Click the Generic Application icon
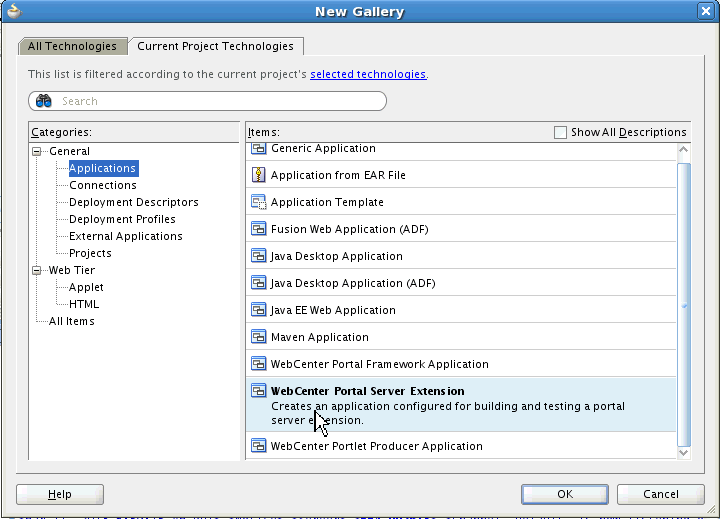This screenshot has height=519, width=720. click(x=259, y=148)
